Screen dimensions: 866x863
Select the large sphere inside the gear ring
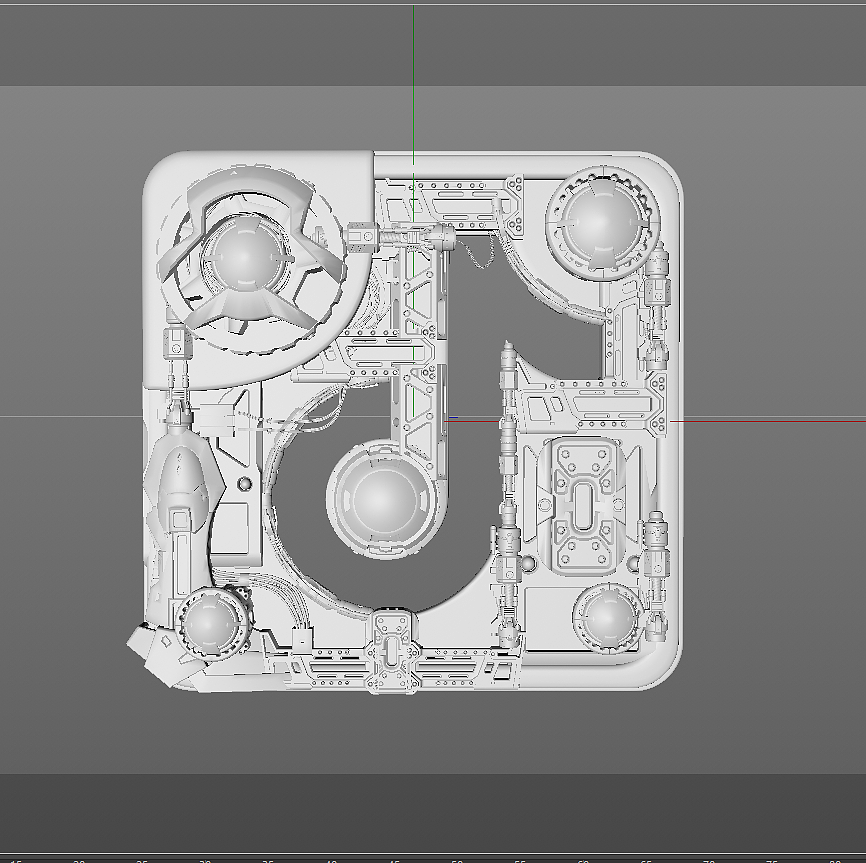point(243,256)
